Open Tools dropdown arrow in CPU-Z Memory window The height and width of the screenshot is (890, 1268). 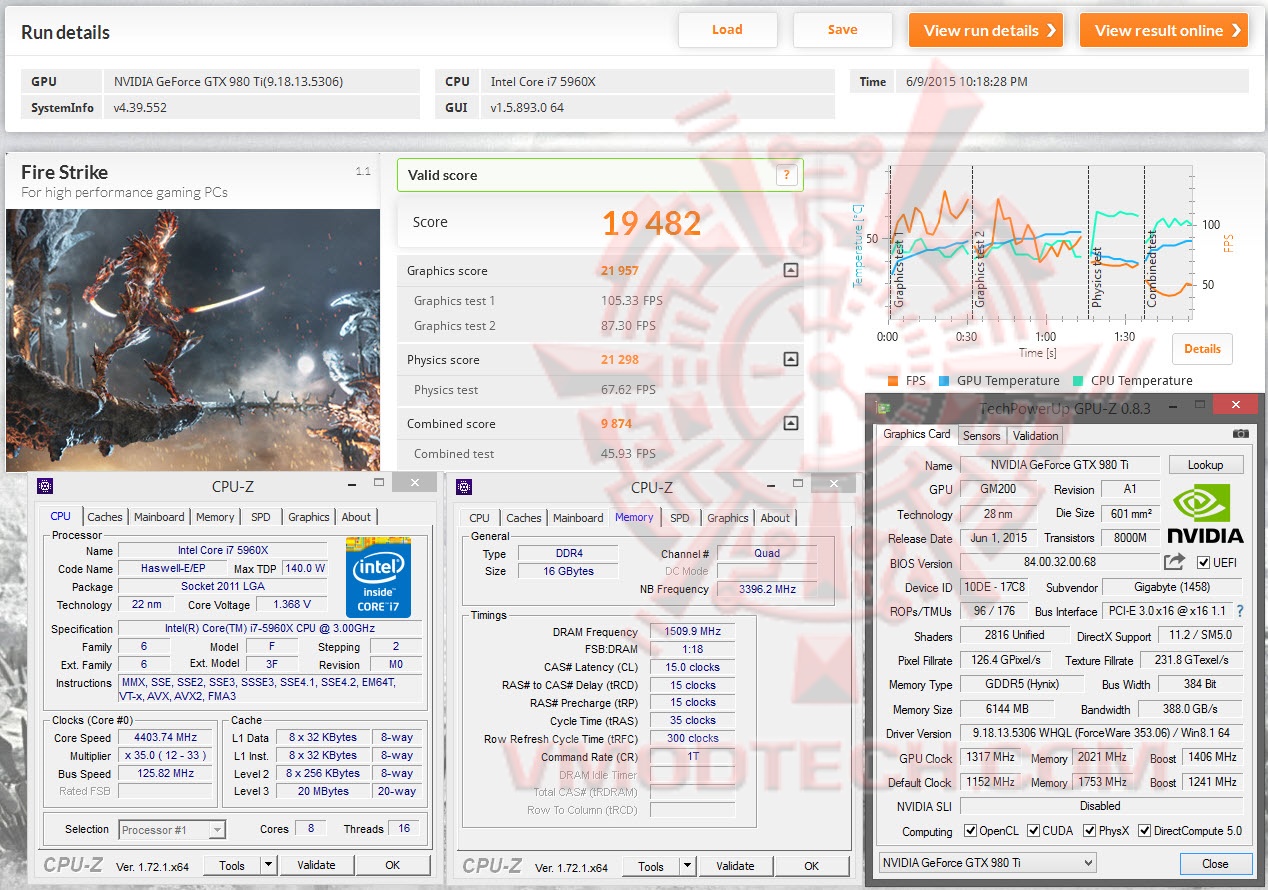[687, 866]
